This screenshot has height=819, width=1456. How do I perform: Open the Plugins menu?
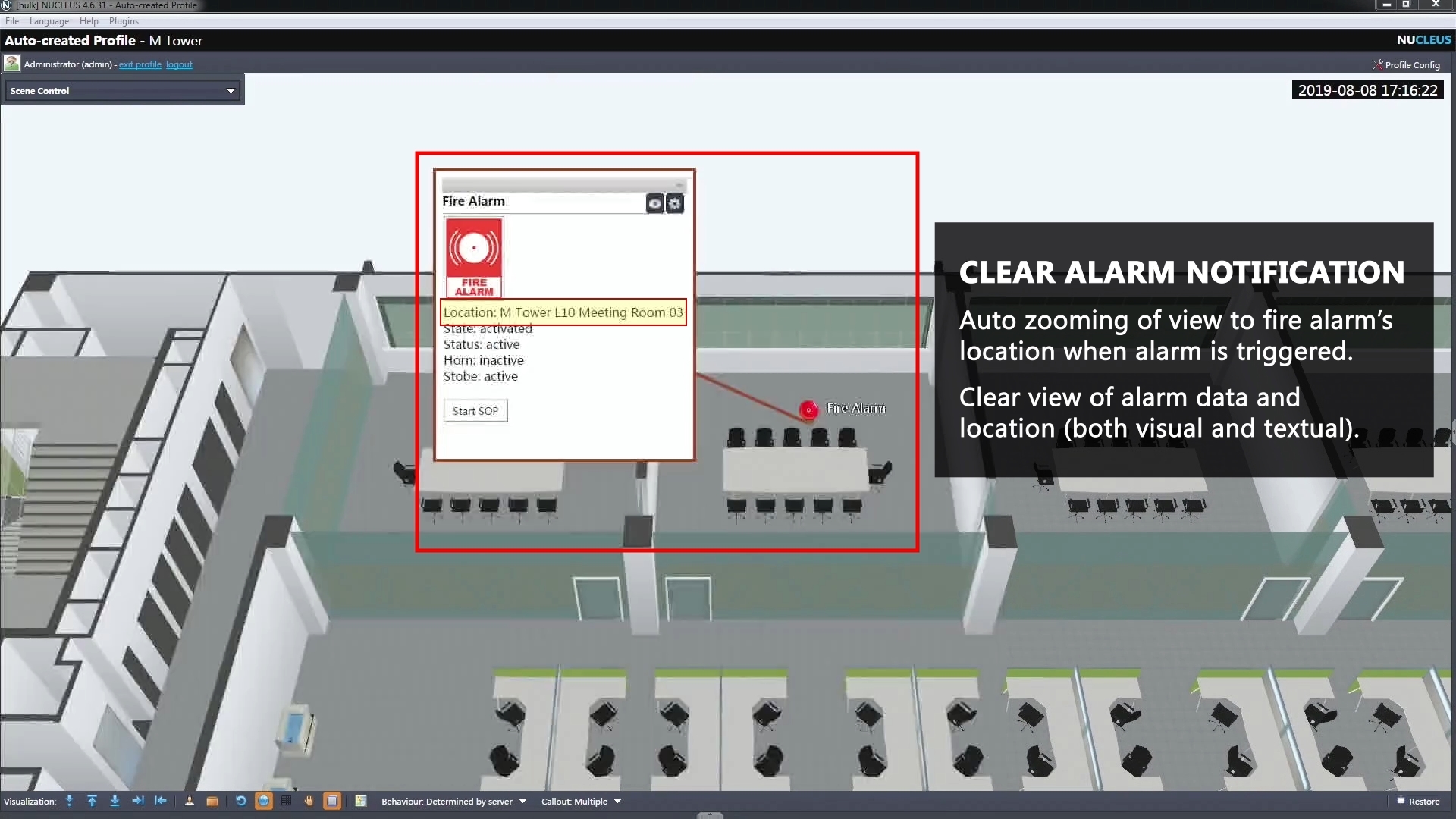pos(124,21)
